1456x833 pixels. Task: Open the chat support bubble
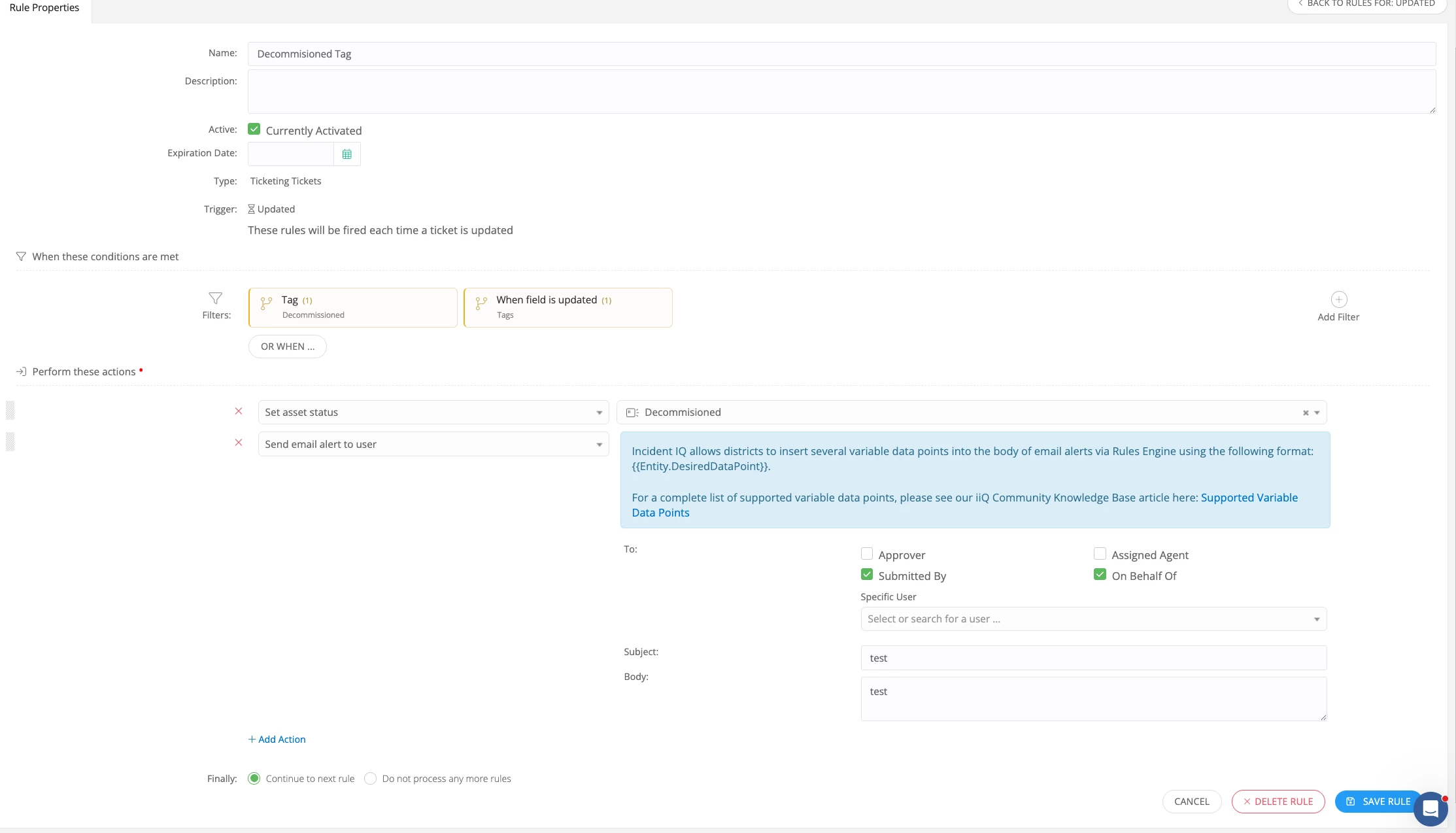tap(1430, 809)
